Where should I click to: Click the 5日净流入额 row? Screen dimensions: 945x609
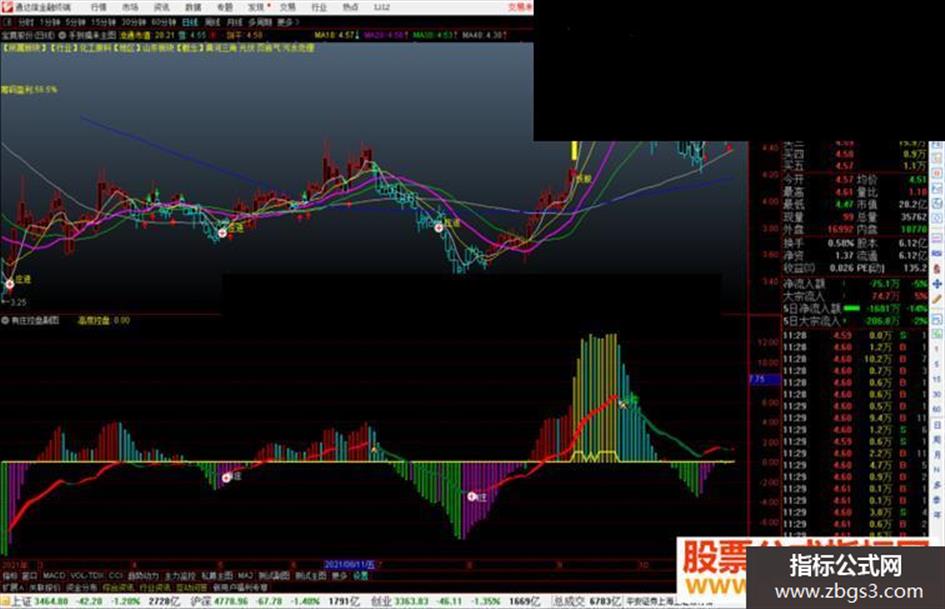(x=855, y=309)
